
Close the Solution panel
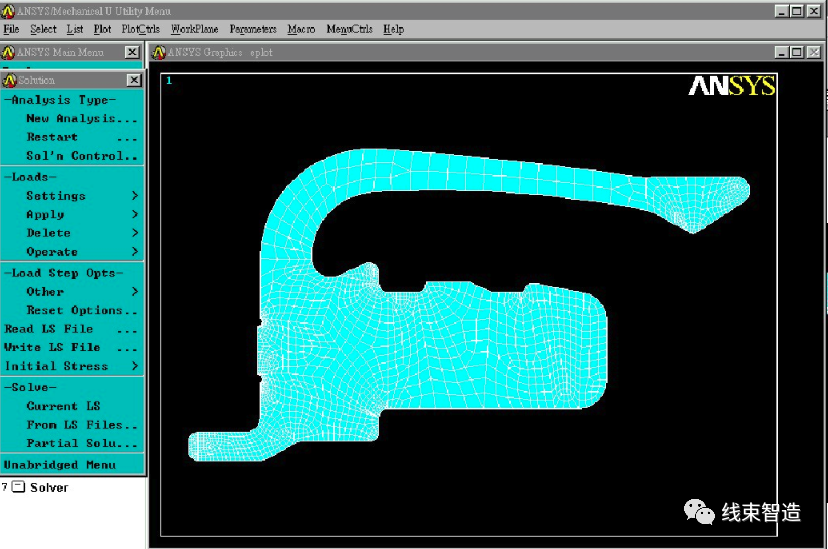pos(134,80)
